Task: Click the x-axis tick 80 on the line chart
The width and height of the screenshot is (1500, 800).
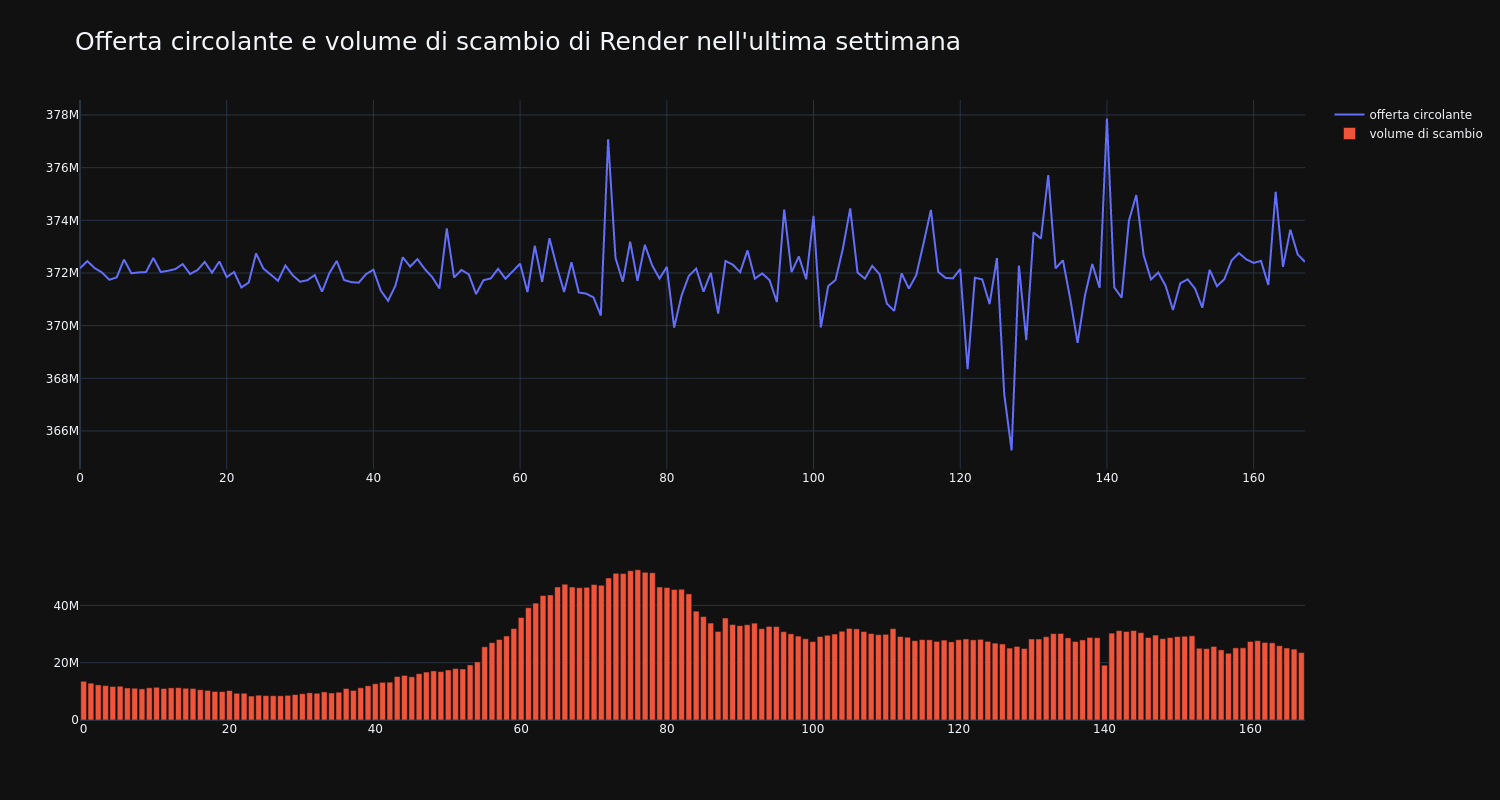Action: click(x=667, y=478)
